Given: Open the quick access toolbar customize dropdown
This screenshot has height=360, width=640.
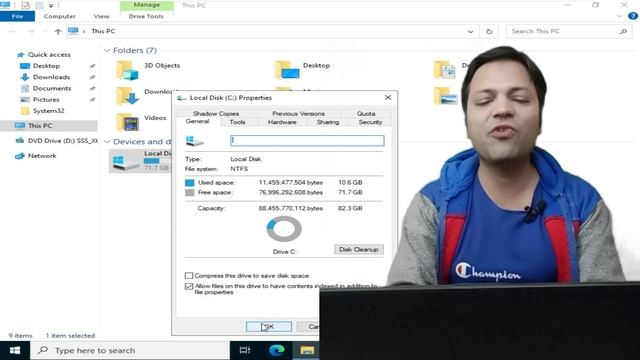Looking at the screenshot, I should 51,6.
